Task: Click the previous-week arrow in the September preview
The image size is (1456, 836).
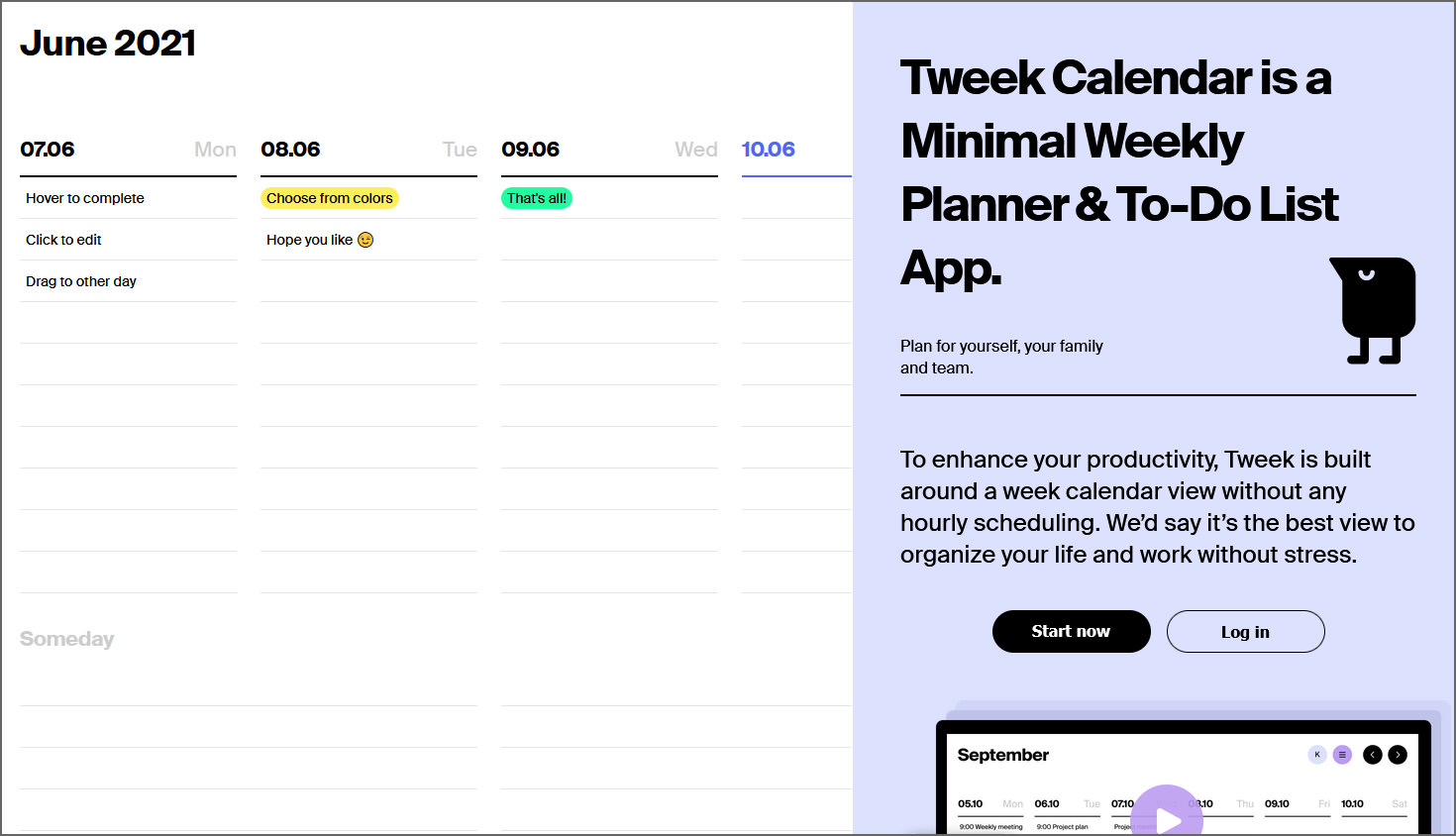Action: (x=1372, y=754)
